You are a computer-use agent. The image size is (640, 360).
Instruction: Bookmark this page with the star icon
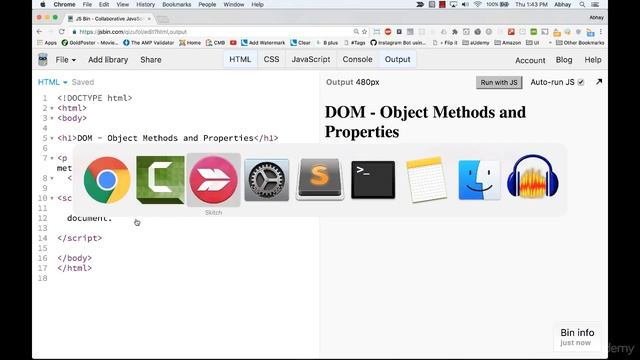tap(364, 31)
